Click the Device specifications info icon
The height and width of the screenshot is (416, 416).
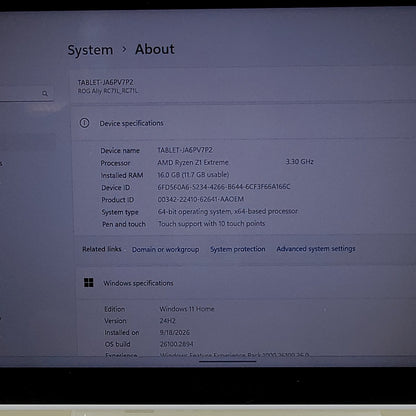tap(84, 123)
